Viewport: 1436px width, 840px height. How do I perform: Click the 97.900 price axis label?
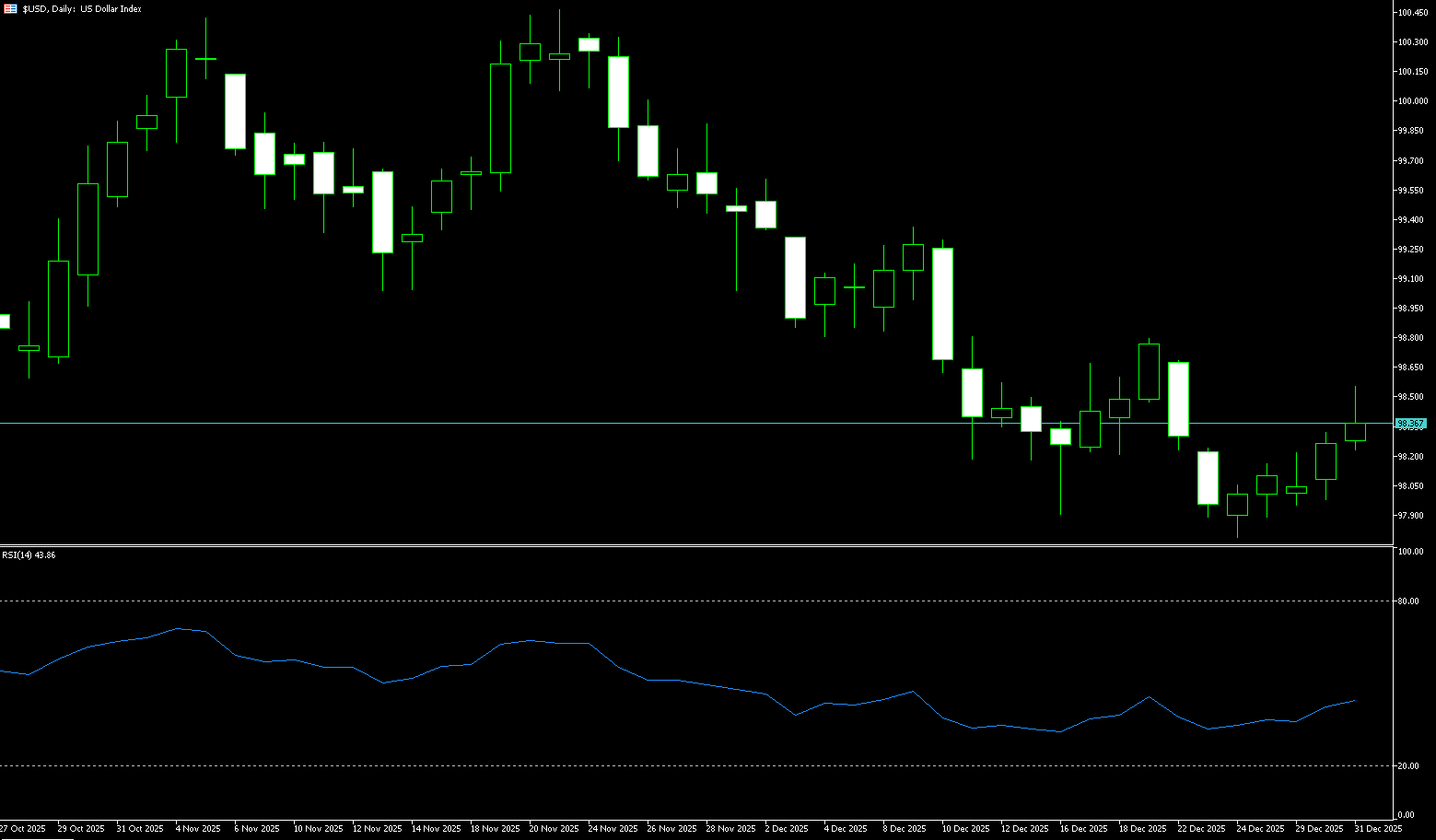click(1410, 516)
